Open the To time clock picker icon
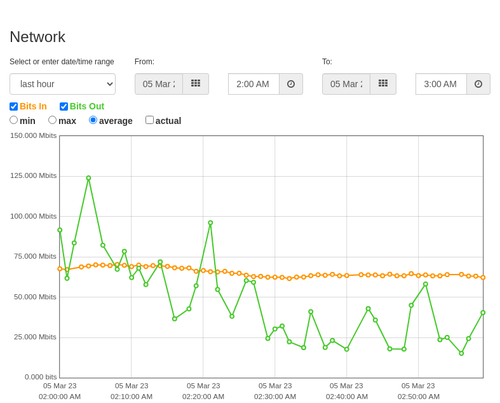 478,84
